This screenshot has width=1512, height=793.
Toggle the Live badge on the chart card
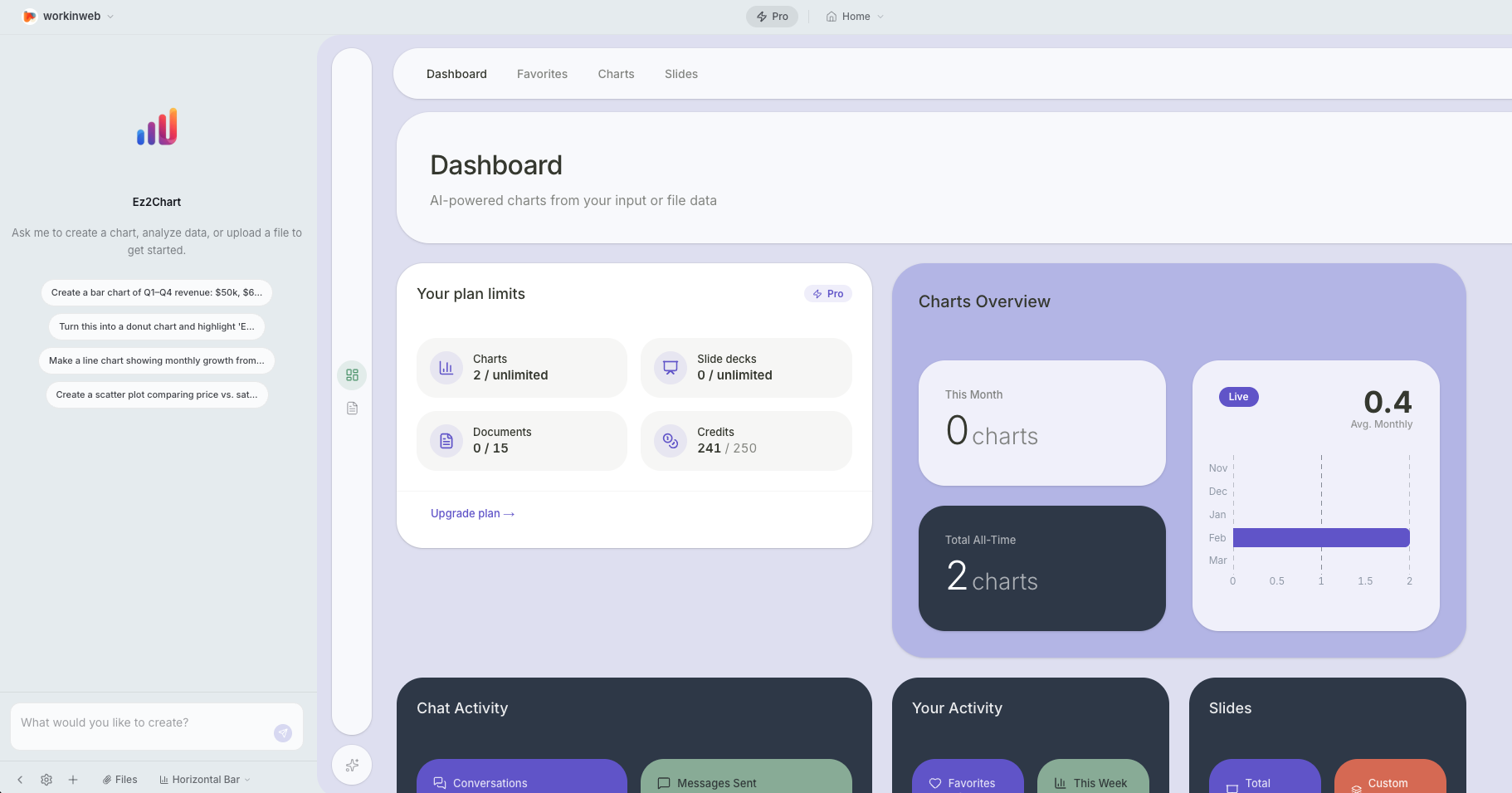pyautogui.click(x=1237, y=396)
